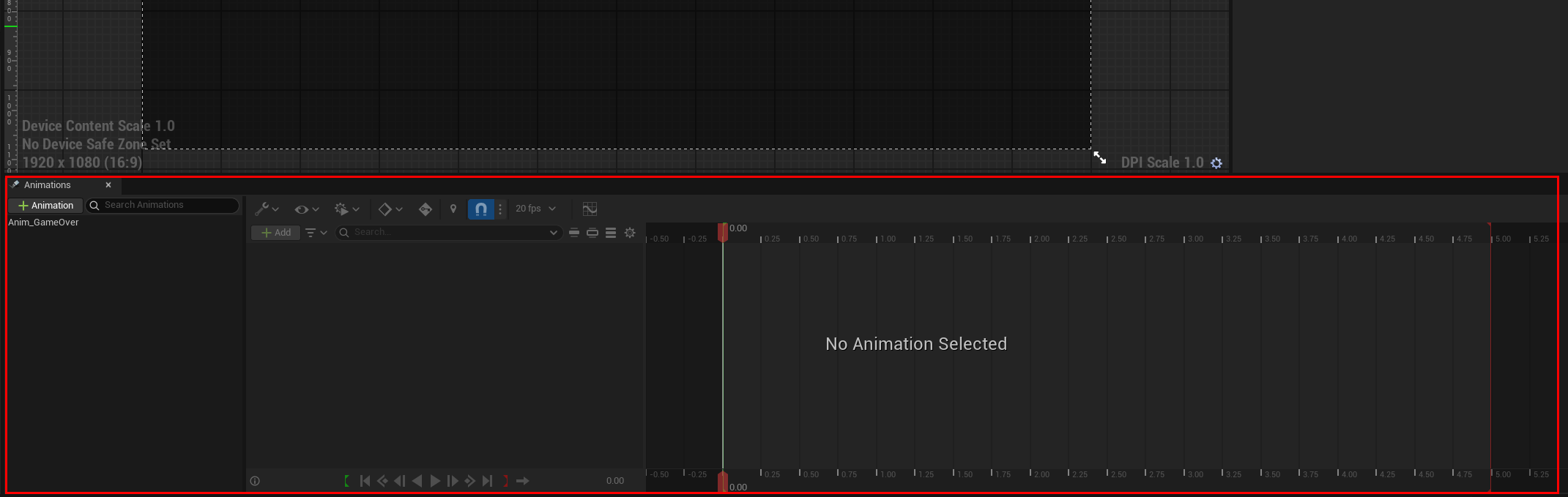
Task: Open the key options diamond menu
Action: 390,209
